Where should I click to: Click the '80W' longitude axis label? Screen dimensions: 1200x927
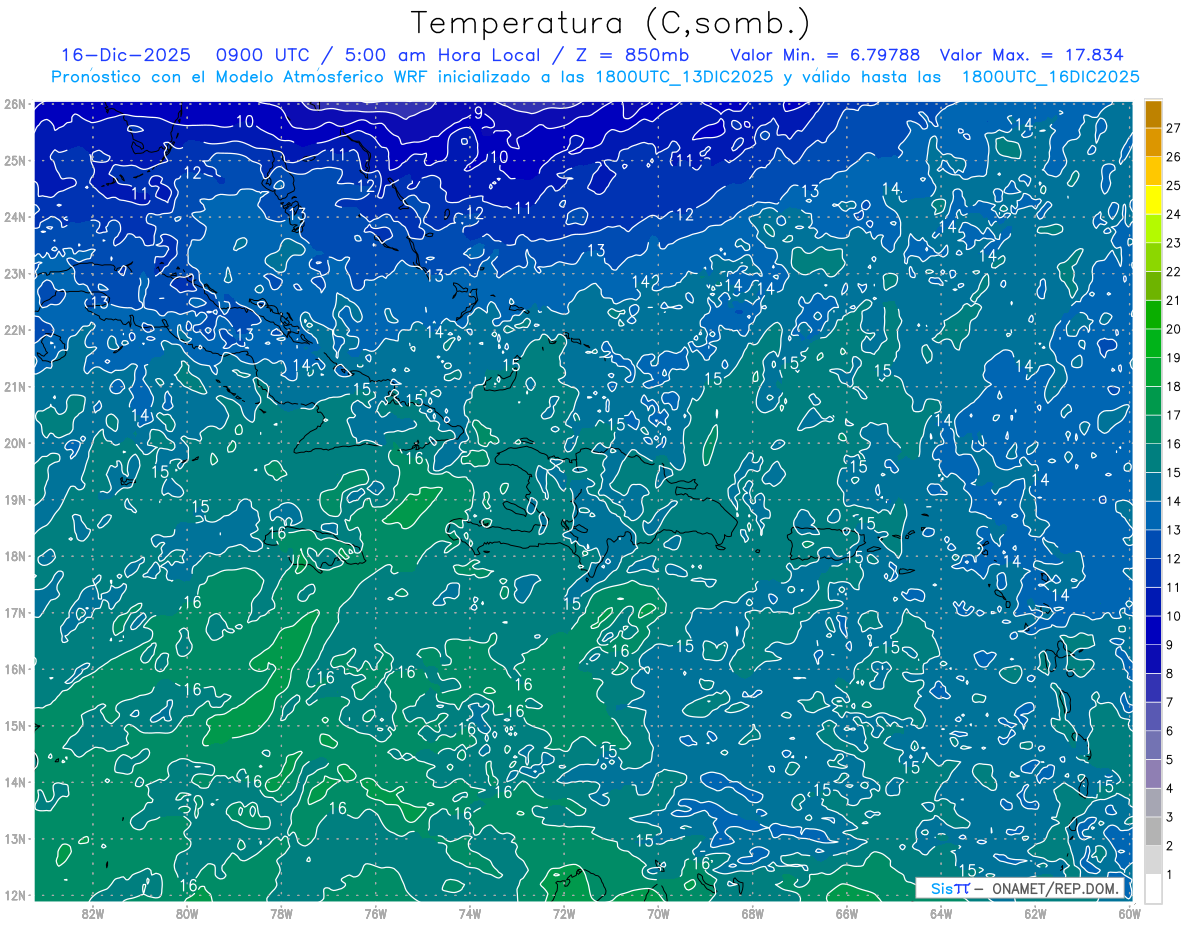coord(187,913)
